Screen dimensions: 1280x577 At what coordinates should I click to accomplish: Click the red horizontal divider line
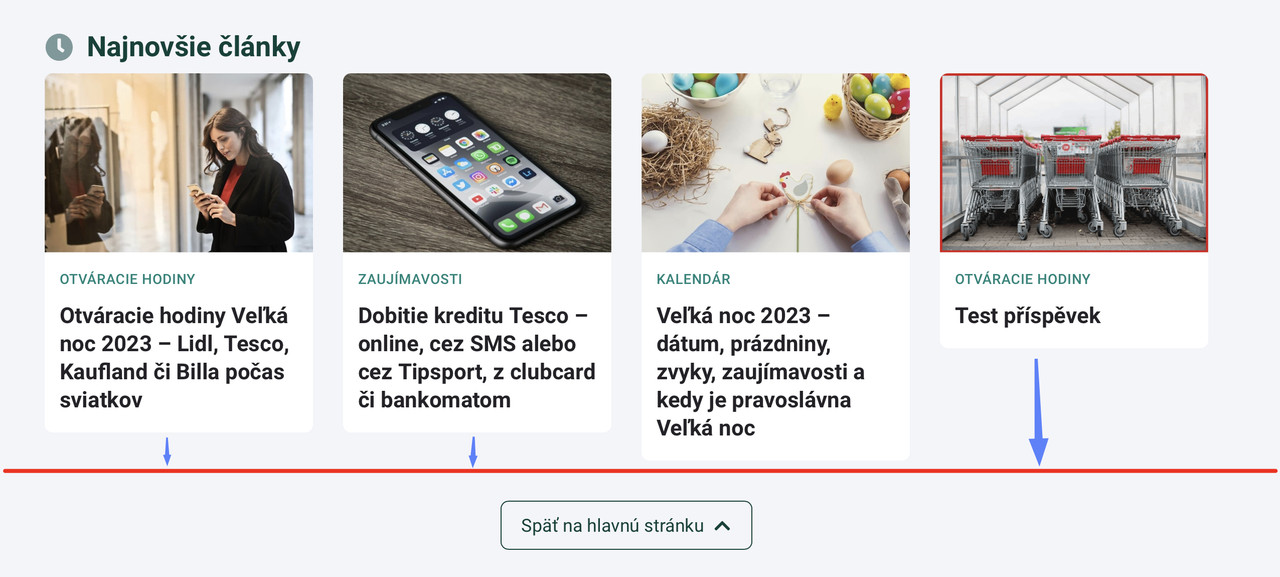[640, 470]
